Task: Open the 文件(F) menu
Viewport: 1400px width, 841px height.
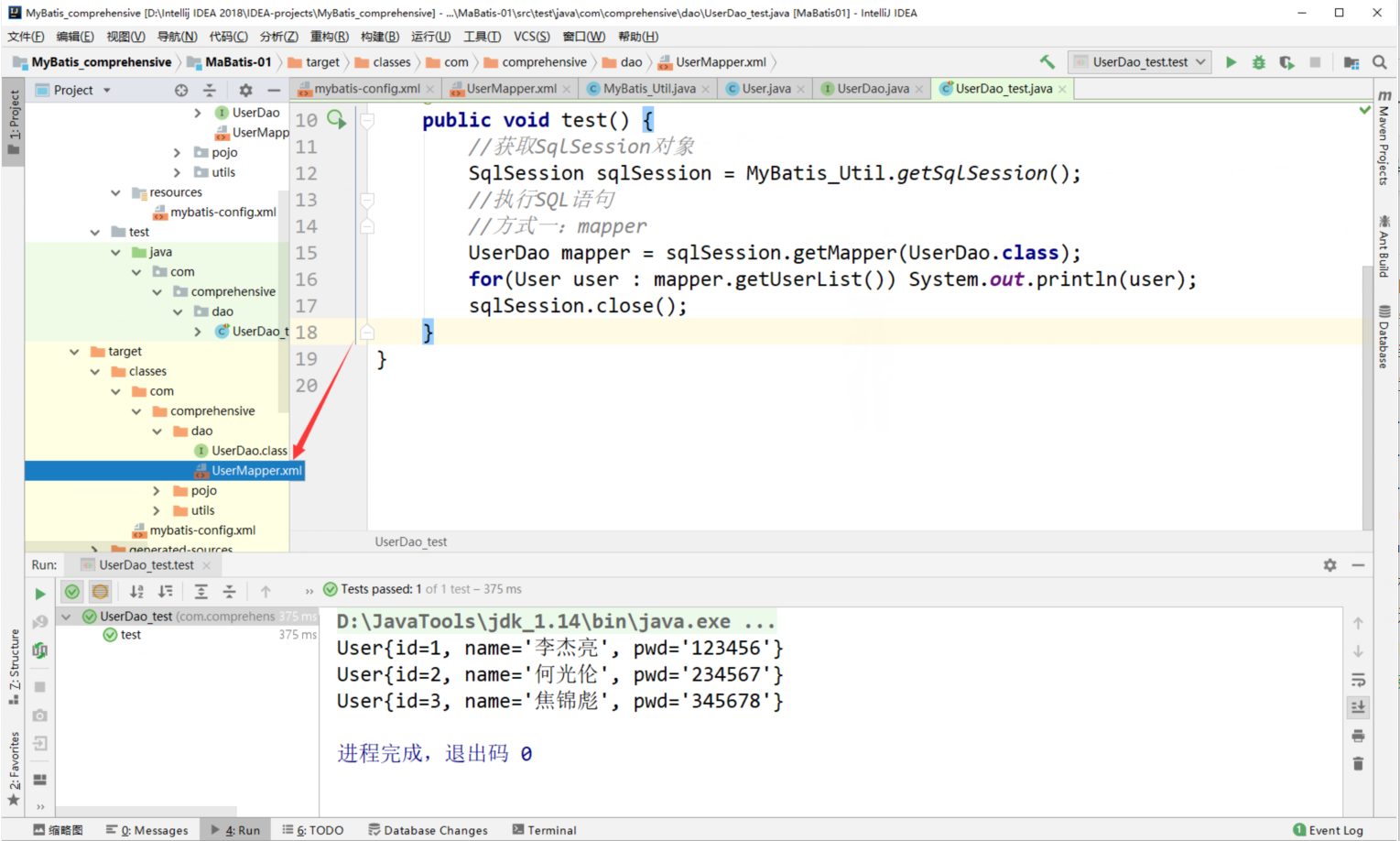Action: (26, 37)
